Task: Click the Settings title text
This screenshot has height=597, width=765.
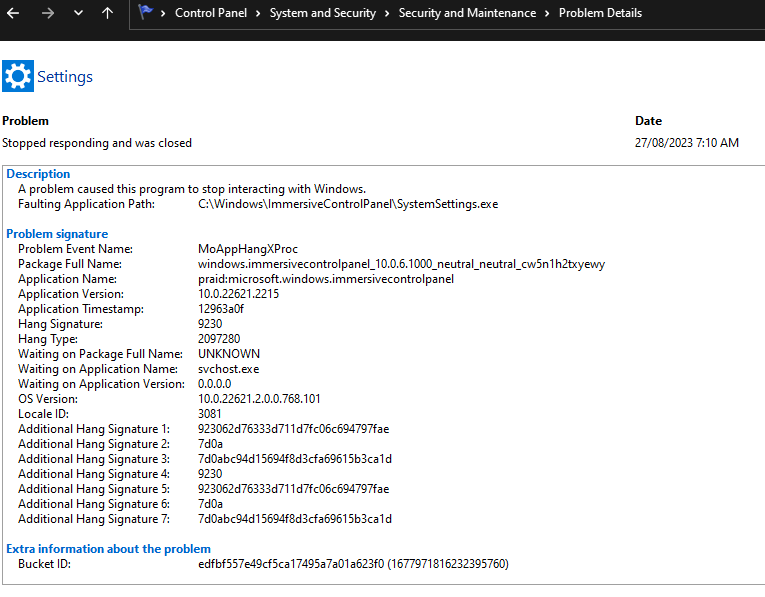Action: coord(65,77)
